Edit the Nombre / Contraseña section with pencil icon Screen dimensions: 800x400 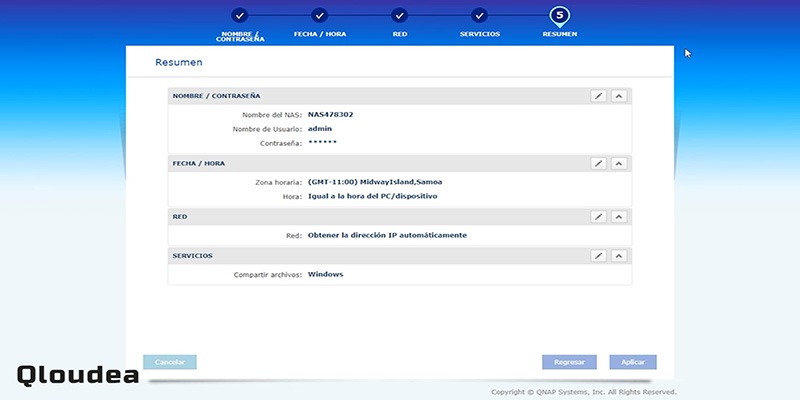coord(598,96)
